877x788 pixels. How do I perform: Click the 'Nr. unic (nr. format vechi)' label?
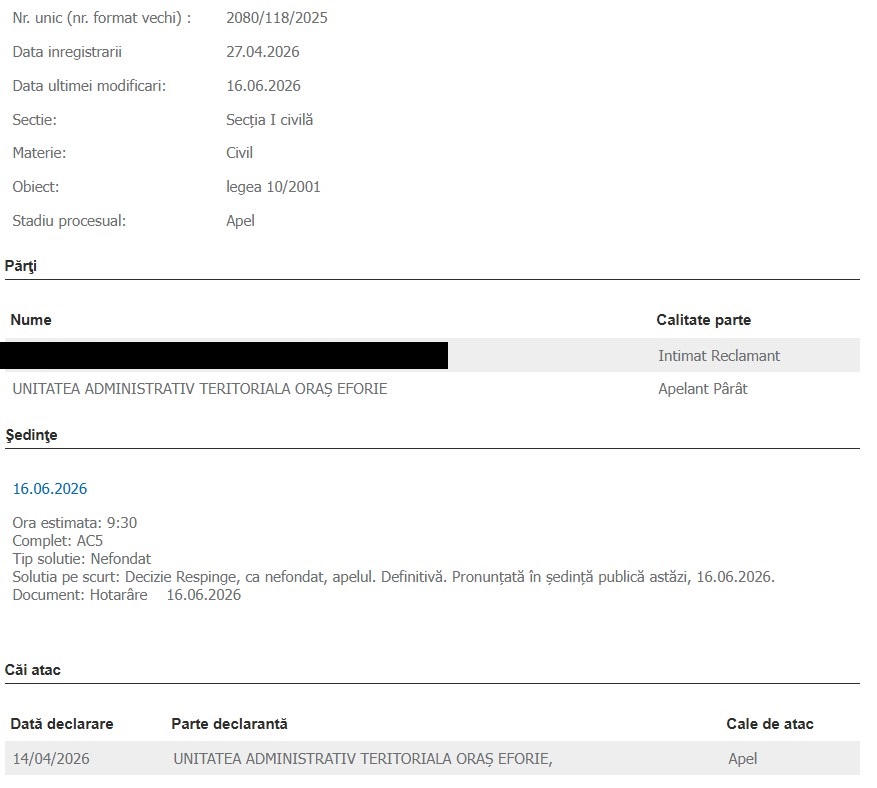point(102,18)
